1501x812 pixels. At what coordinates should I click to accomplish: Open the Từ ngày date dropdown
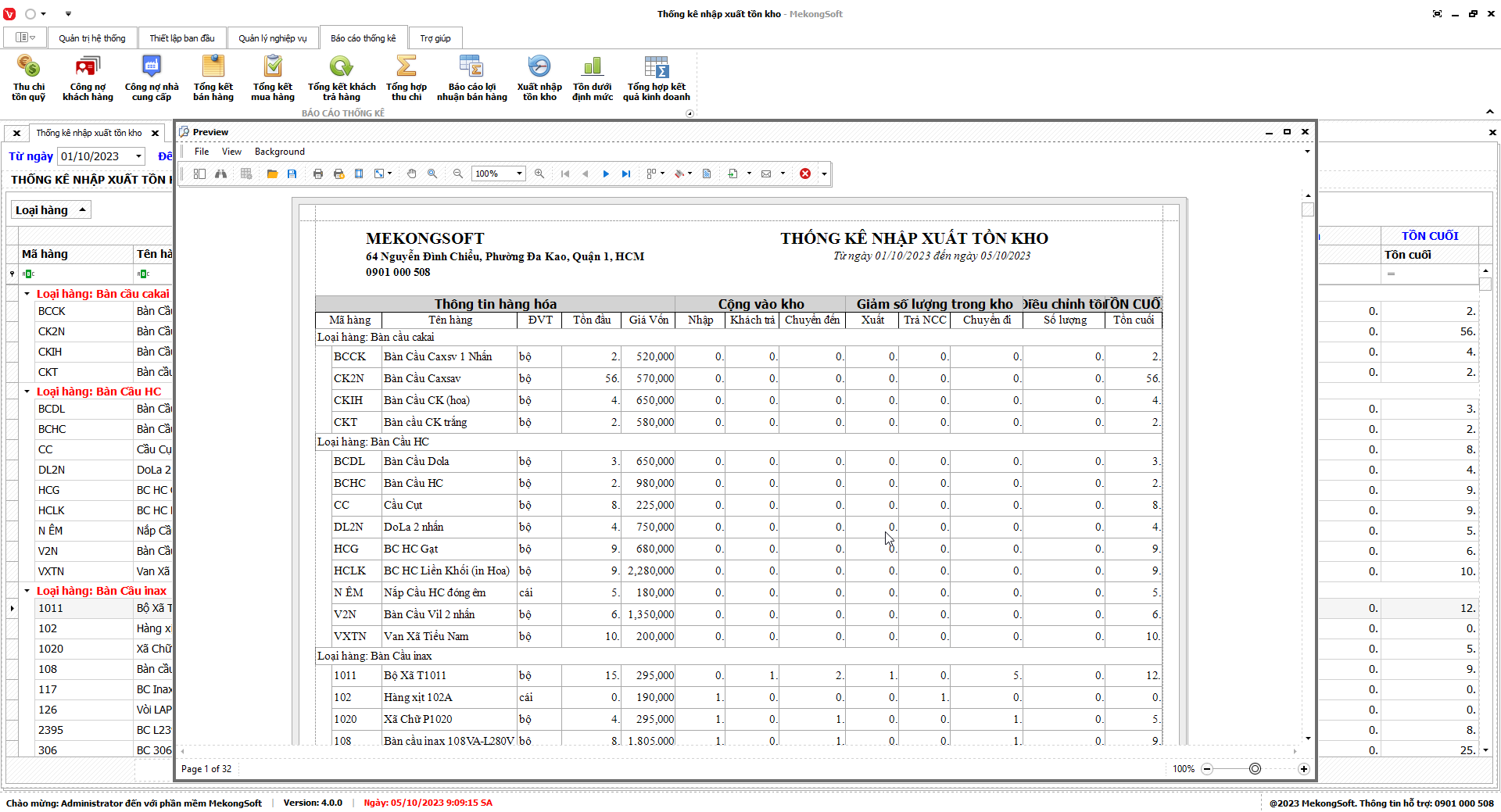point(138,156)
